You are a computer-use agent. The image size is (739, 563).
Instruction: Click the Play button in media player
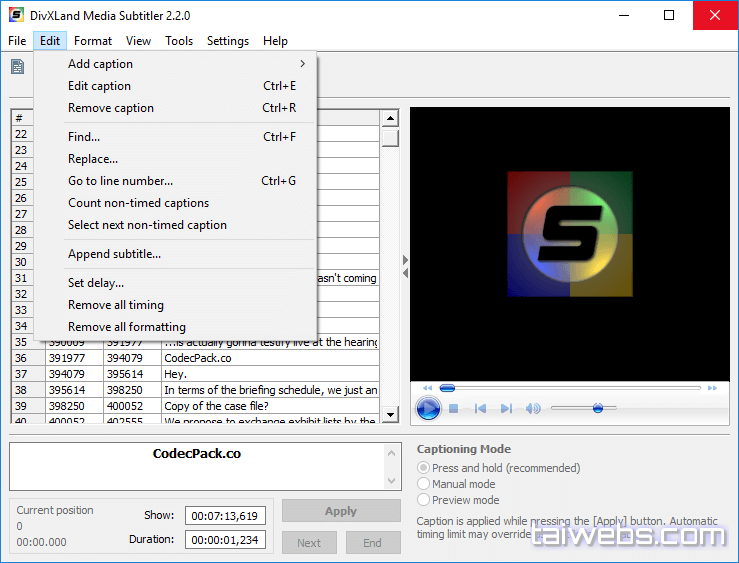(x=428, y=408)
